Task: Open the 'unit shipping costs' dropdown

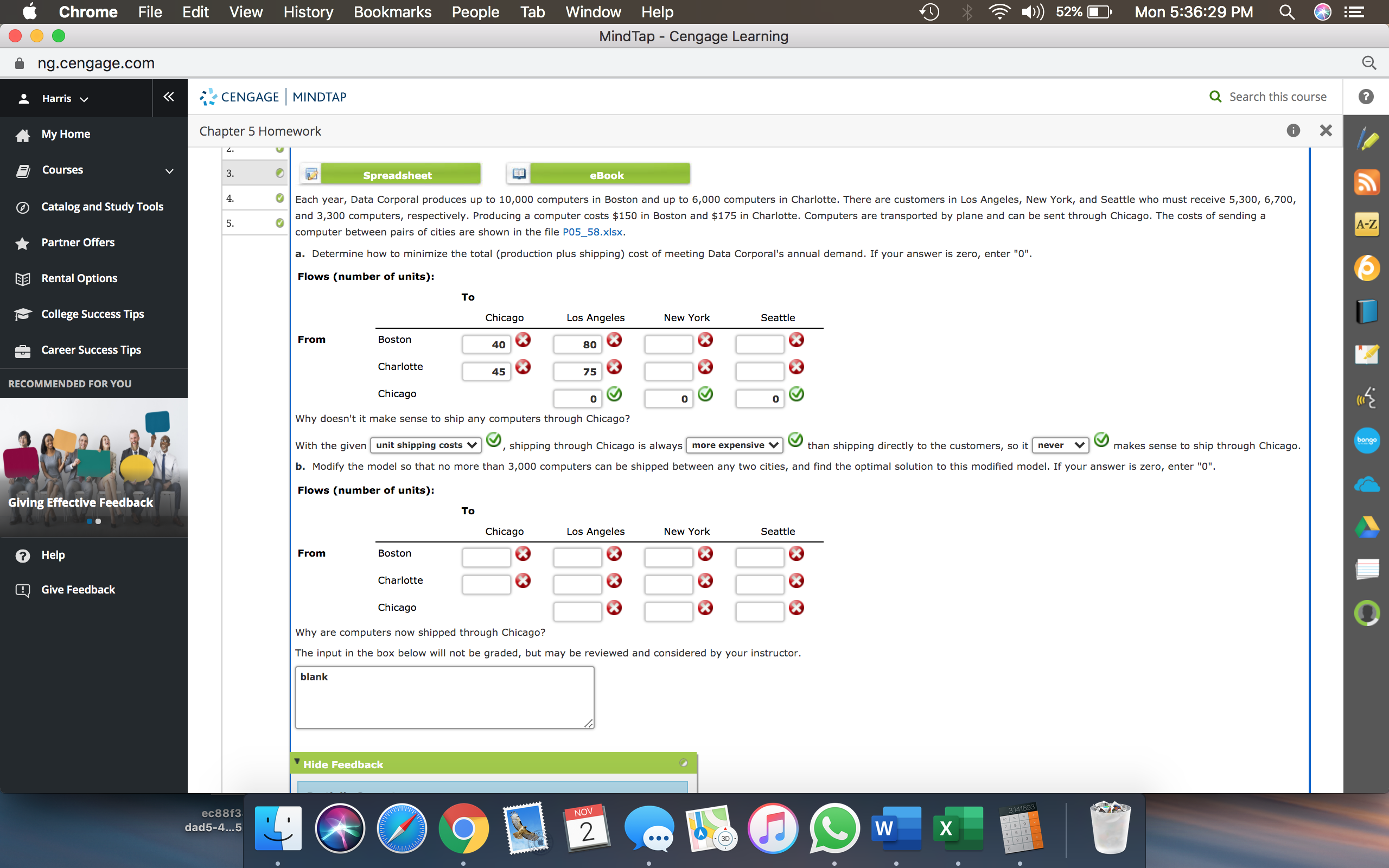Action: (425, 445)
